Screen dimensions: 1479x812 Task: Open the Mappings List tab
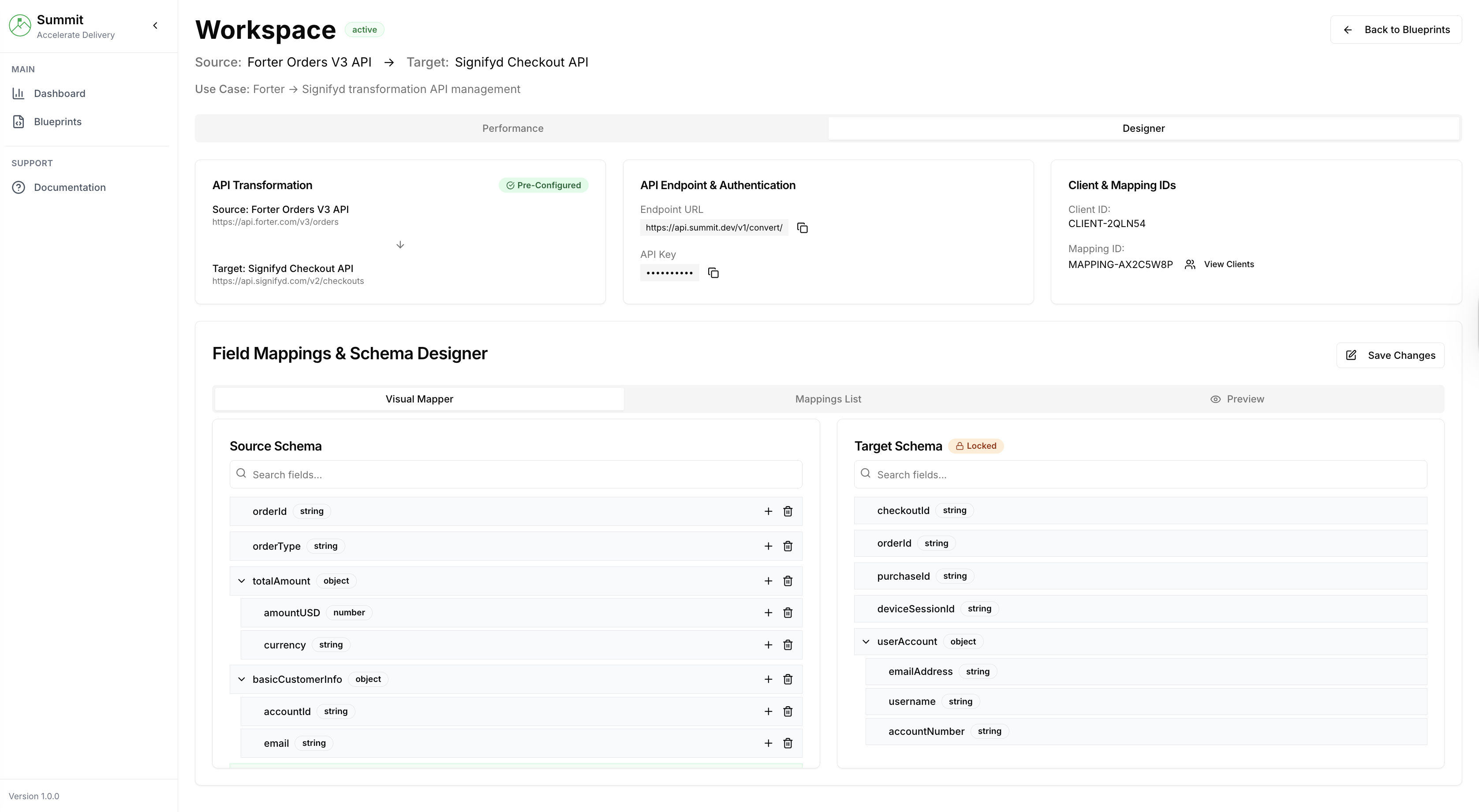[x=827, y=399]
